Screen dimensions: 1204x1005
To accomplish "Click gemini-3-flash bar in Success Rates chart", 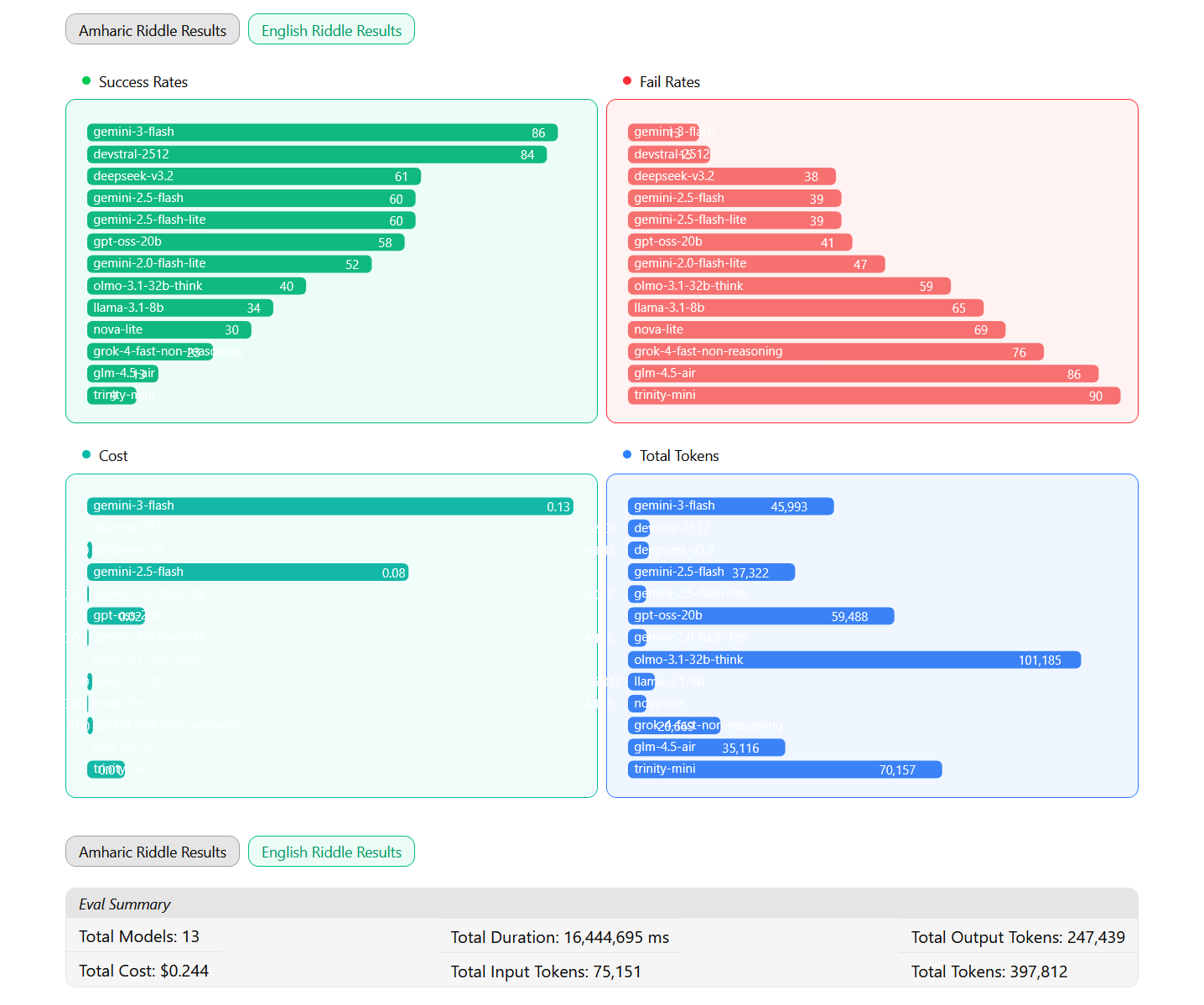I will [x=322, y=132].
